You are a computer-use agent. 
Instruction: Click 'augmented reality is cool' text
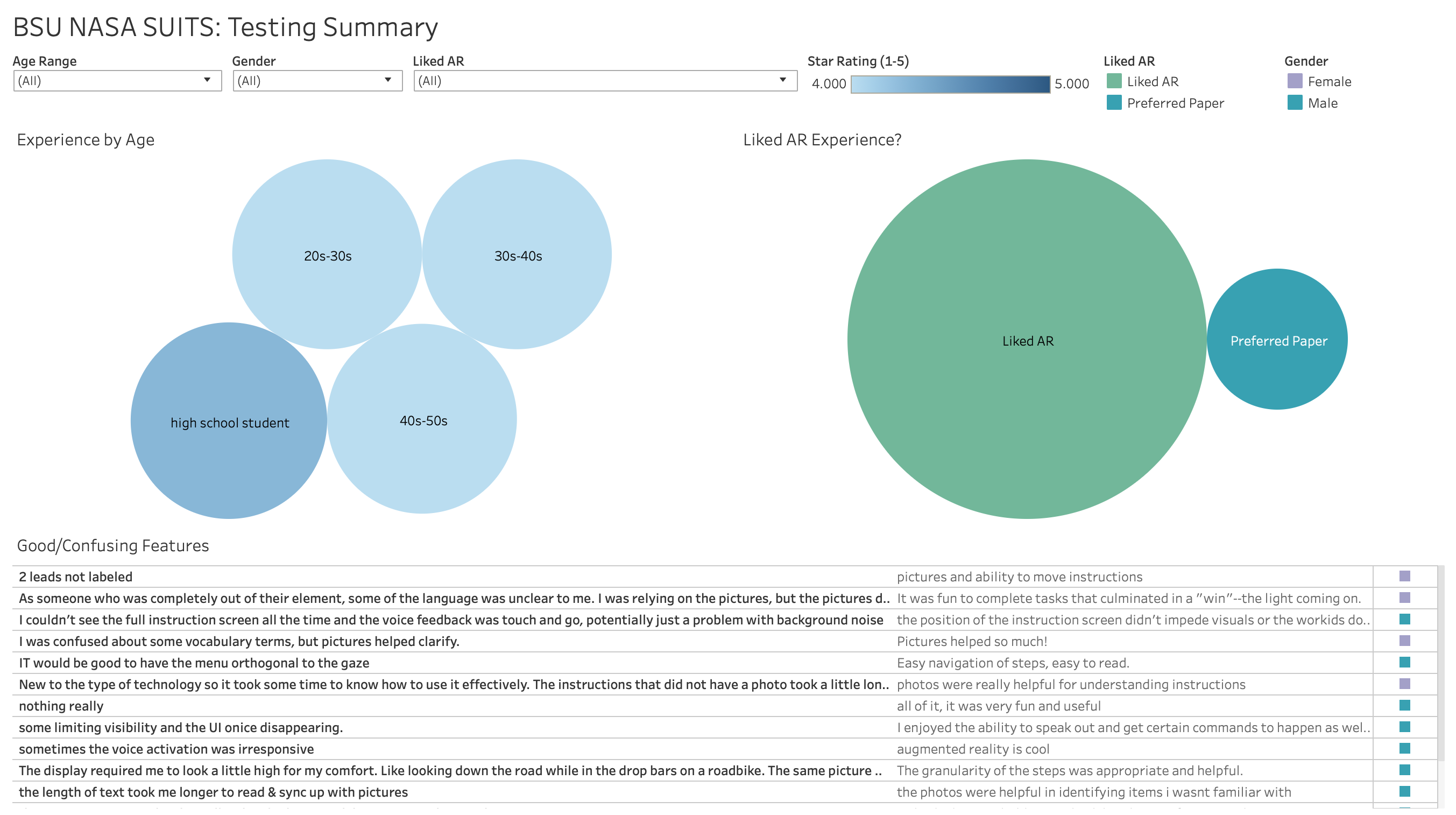973,749
